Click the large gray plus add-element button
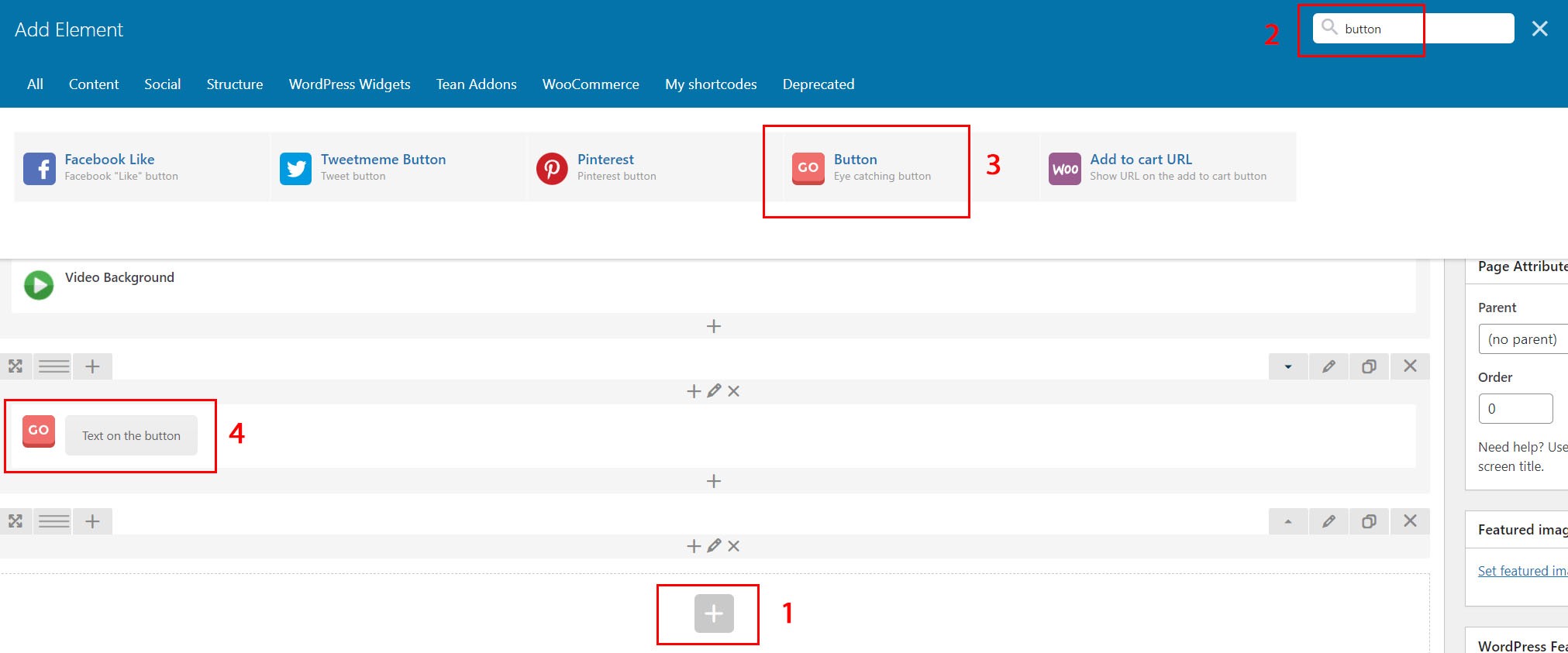Viewport: 1568px width, 653px height. coord(714,613)
